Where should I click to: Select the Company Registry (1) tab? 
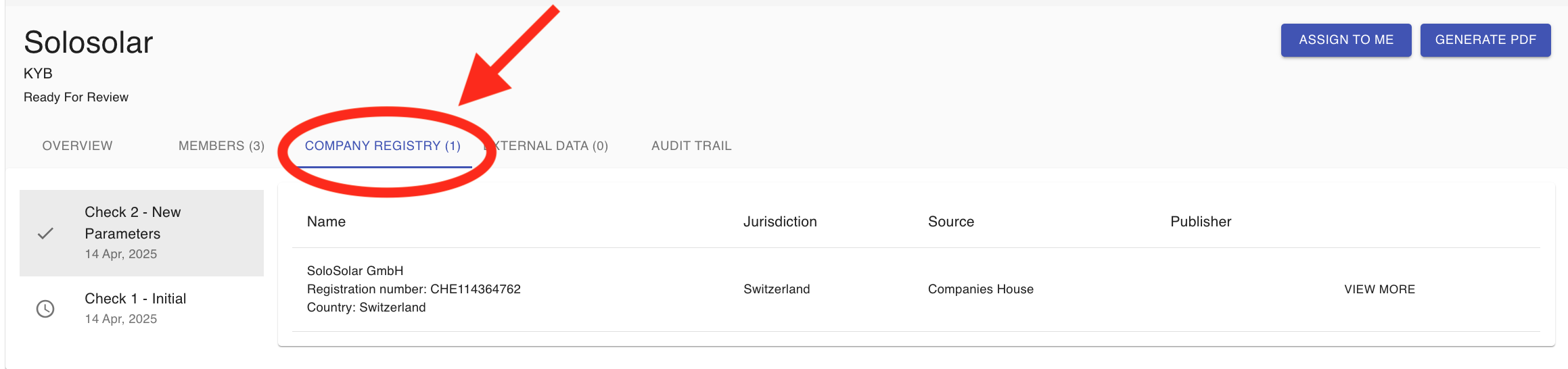coord(383,146)
